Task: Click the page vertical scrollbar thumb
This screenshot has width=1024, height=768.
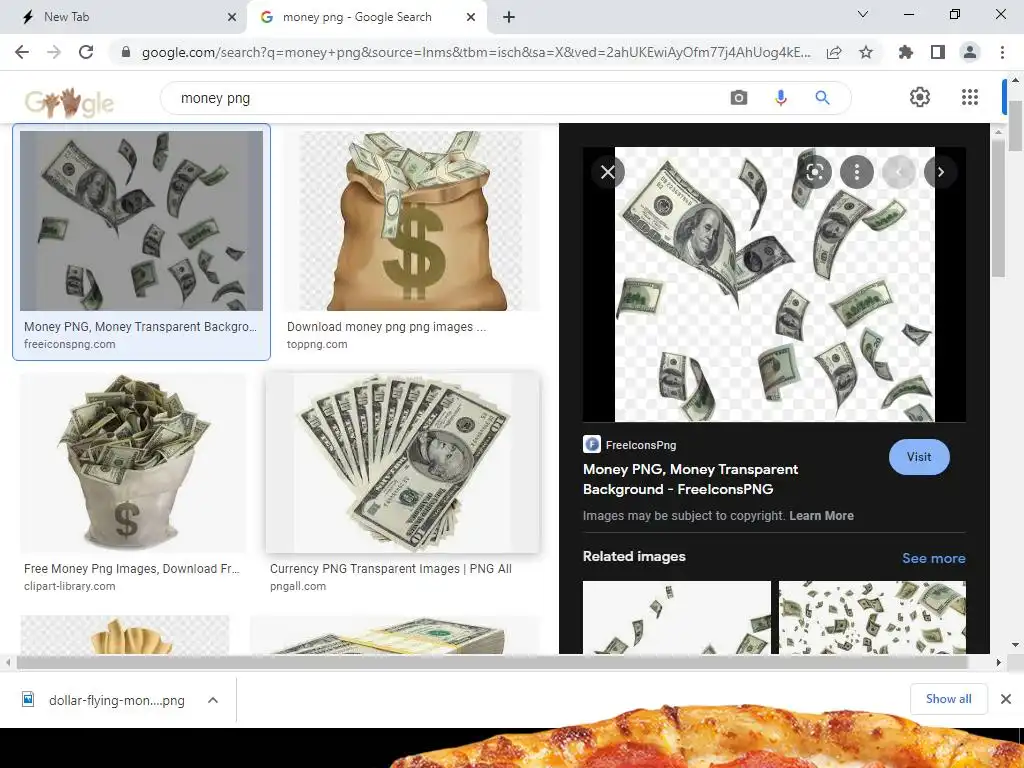Action: (1015, 125)
